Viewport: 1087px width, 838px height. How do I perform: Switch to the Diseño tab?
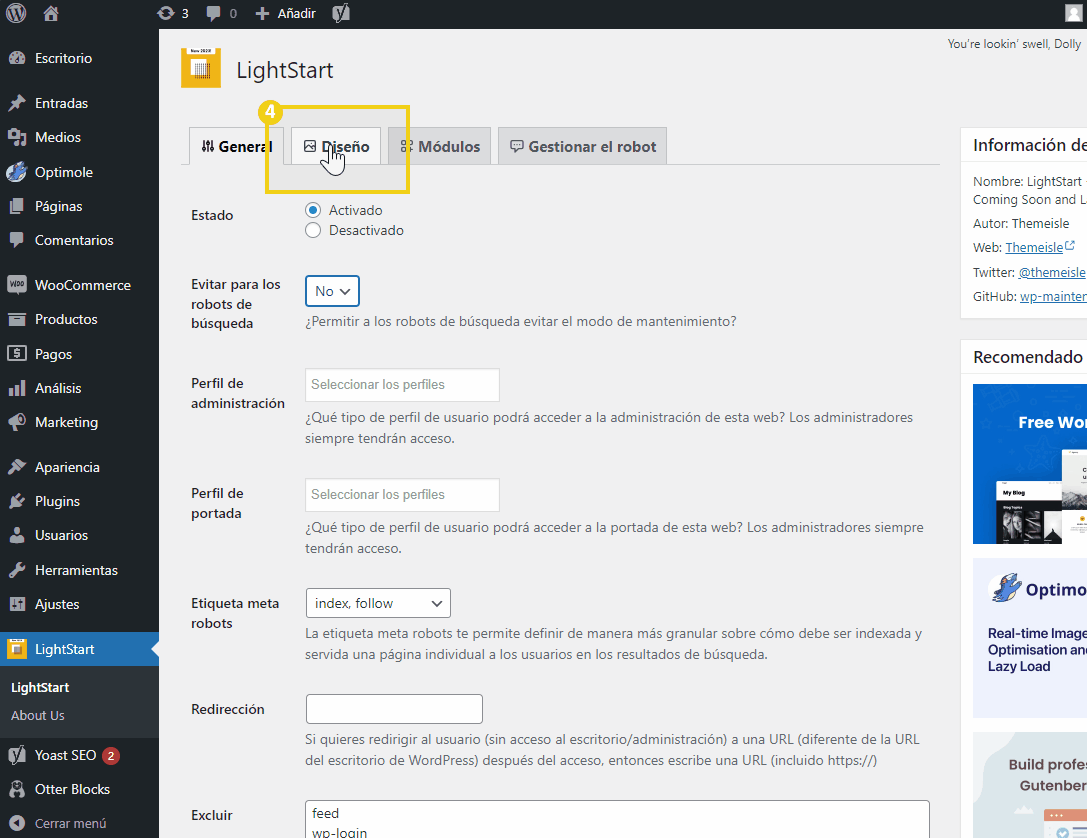tap(336, 146)
